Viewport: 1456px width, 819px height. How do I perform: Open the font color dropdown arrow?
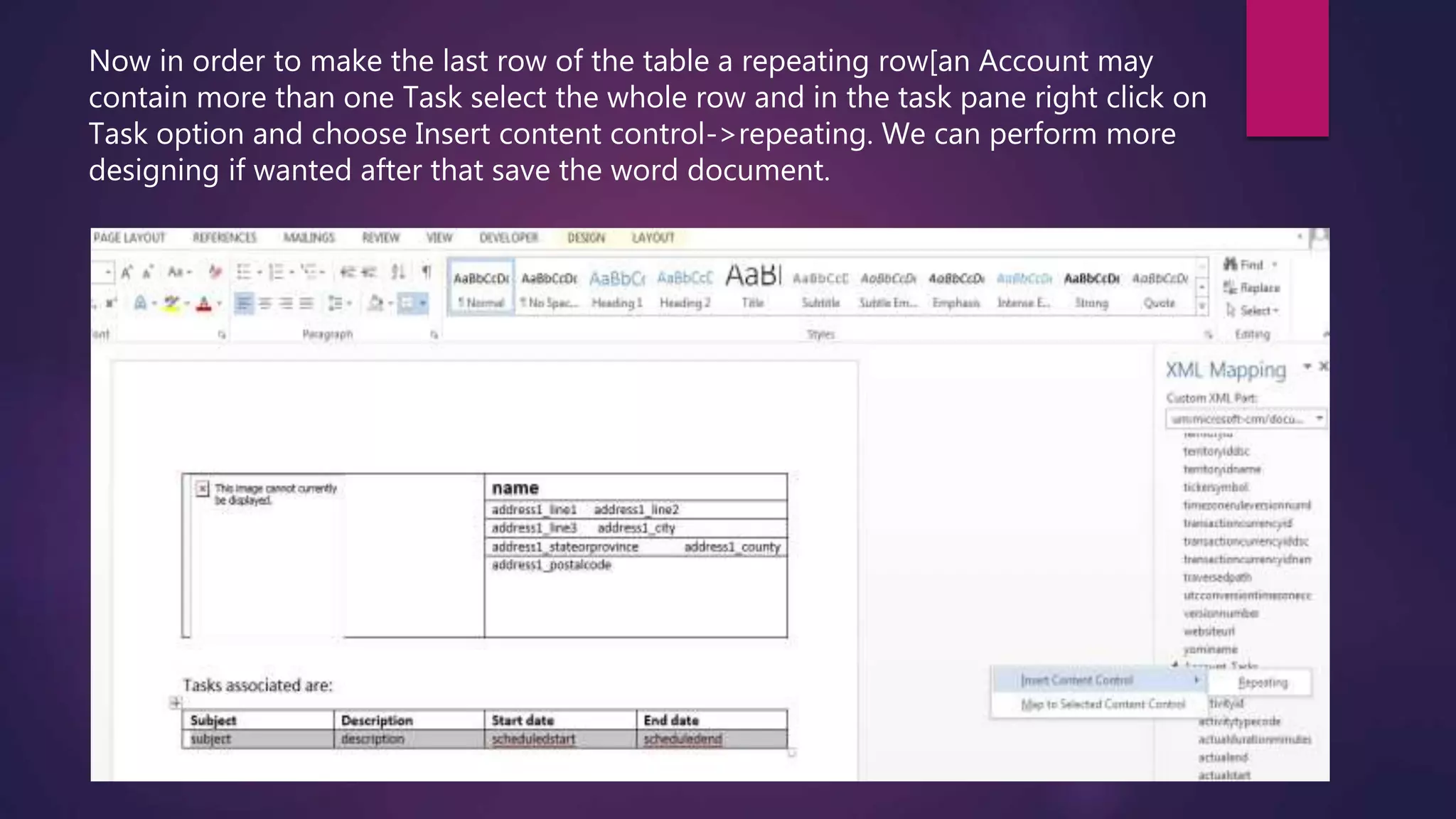[x=219, y=304]
